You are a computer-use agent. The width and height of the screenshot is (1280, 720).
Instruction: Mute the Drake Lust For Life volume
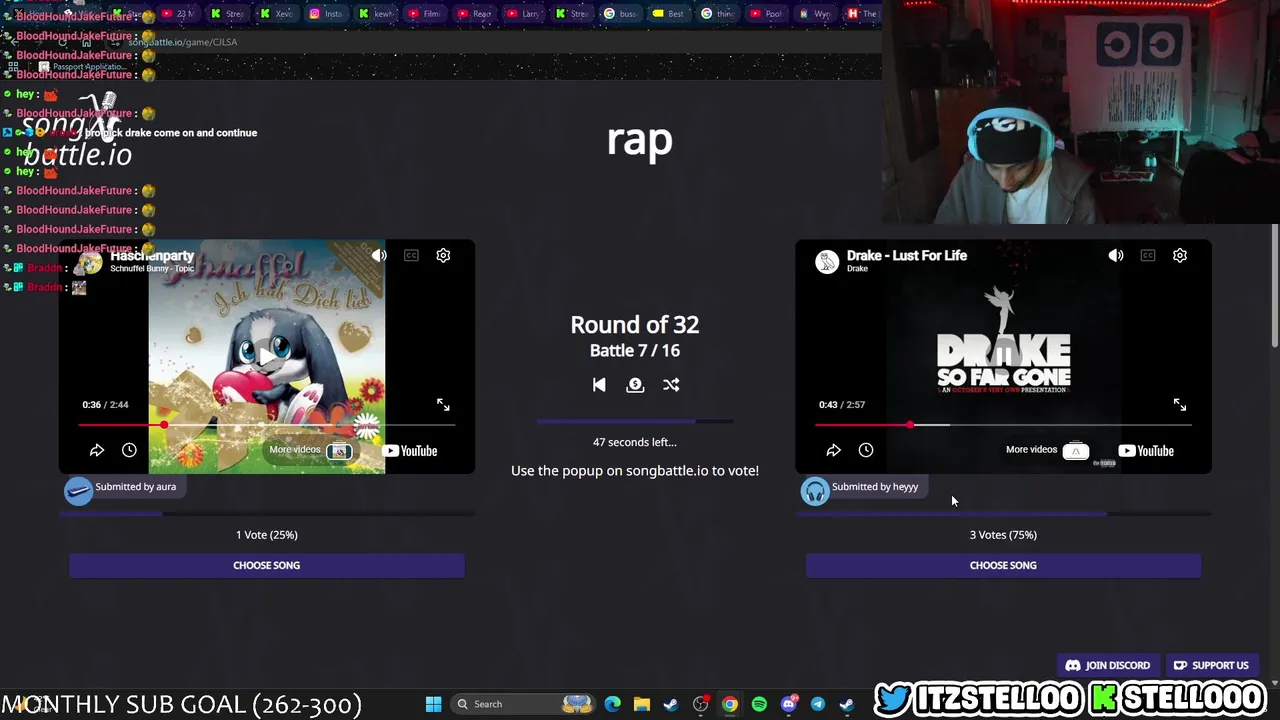[x=1116, y=255]
